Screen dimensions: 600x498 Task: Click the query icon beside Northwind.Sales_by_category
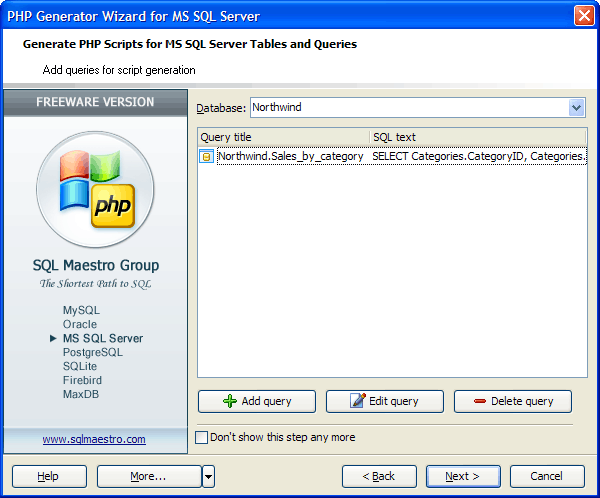click(x=206, y=156)
